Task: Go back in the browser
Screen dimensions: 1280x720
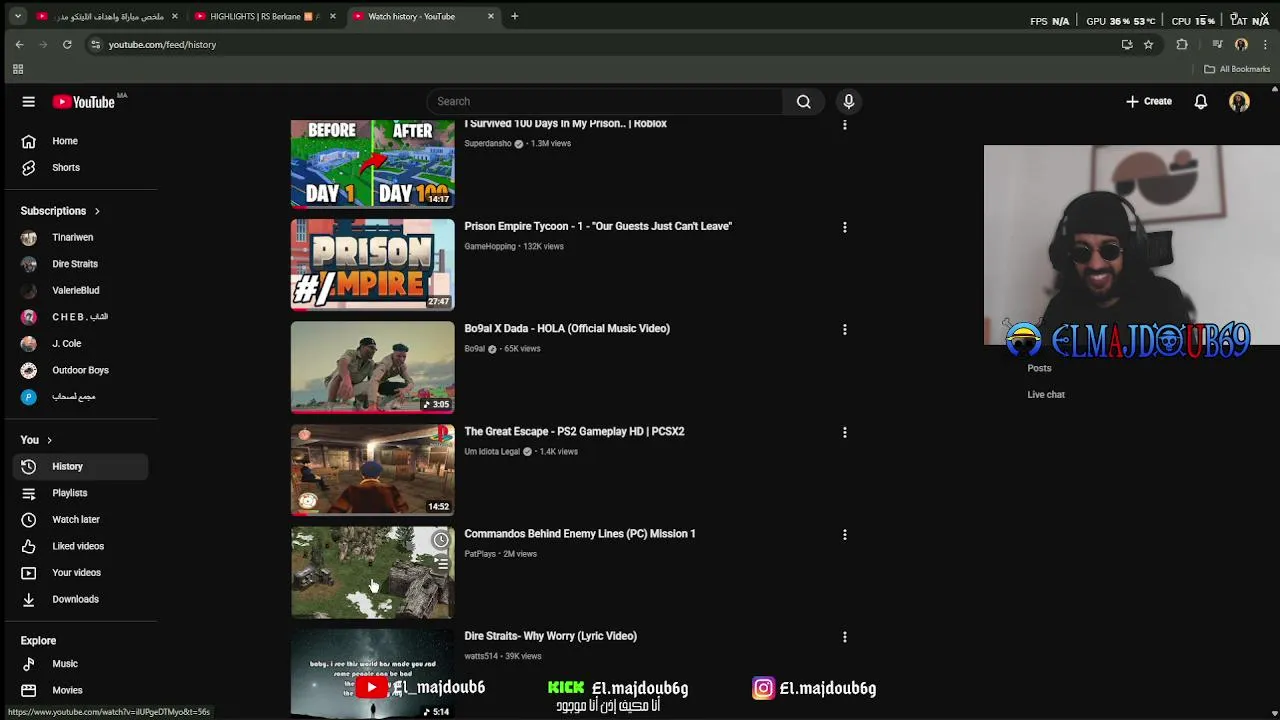Action: 19,44
